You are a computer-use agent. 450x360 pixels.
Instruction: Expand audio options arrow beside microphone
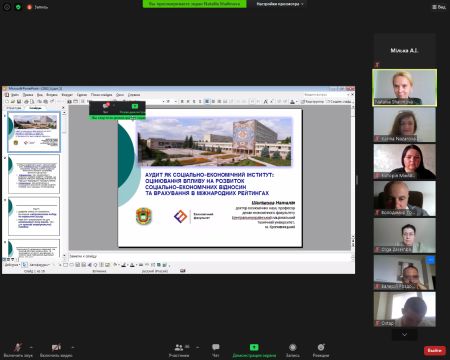tap(31, 347)
